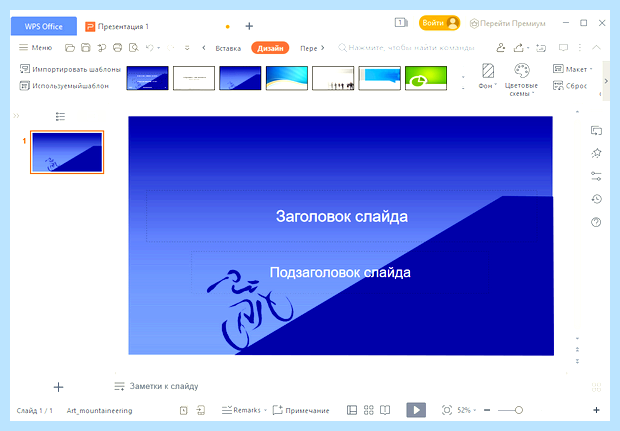Apply the first dark blue design template
Image resolution: width=620 pixels, height=431 pixels.
coord(147,78)
